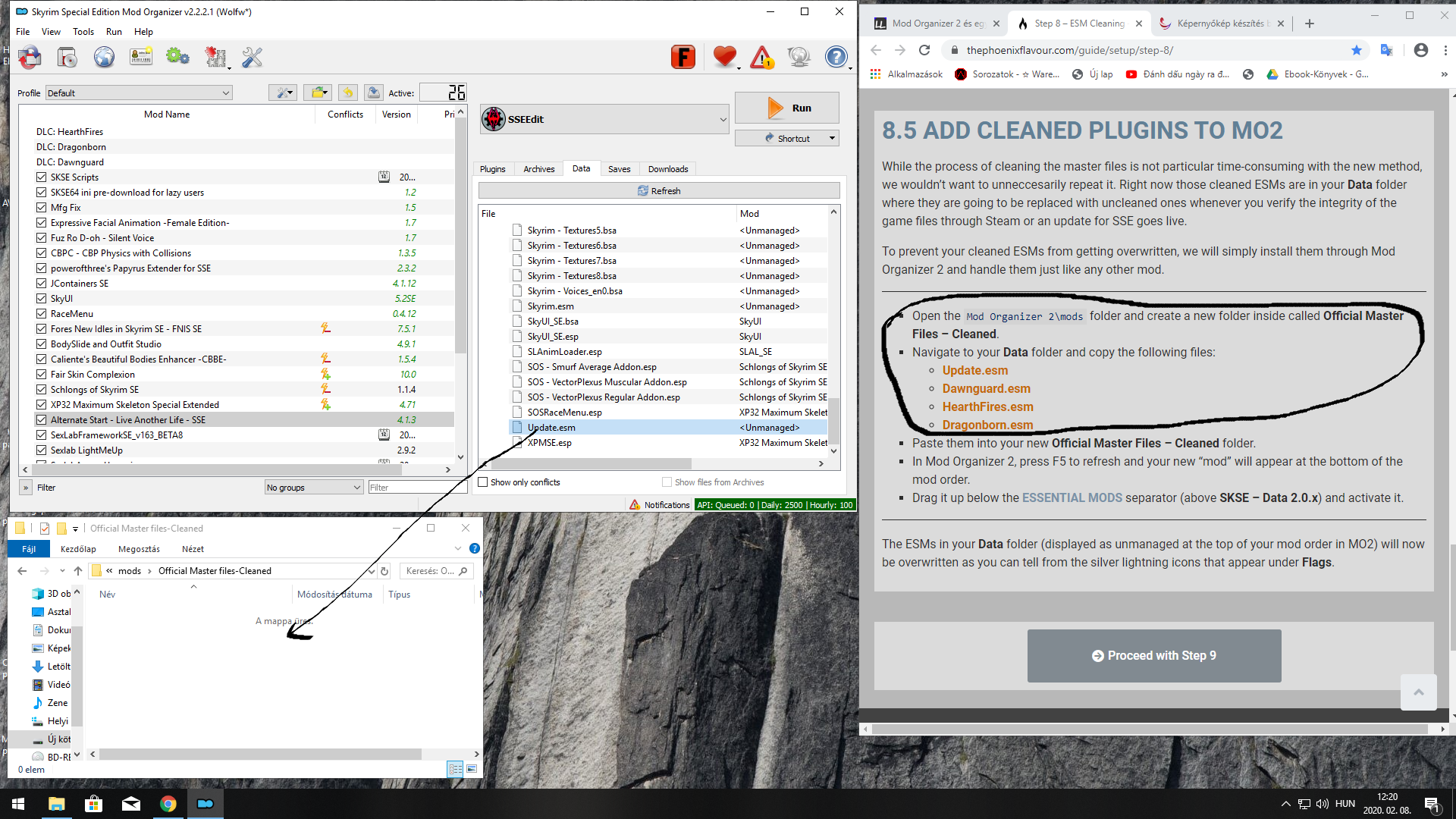Reload the page in Chrome
The image size is (1456, 819).
pos(924,50)
